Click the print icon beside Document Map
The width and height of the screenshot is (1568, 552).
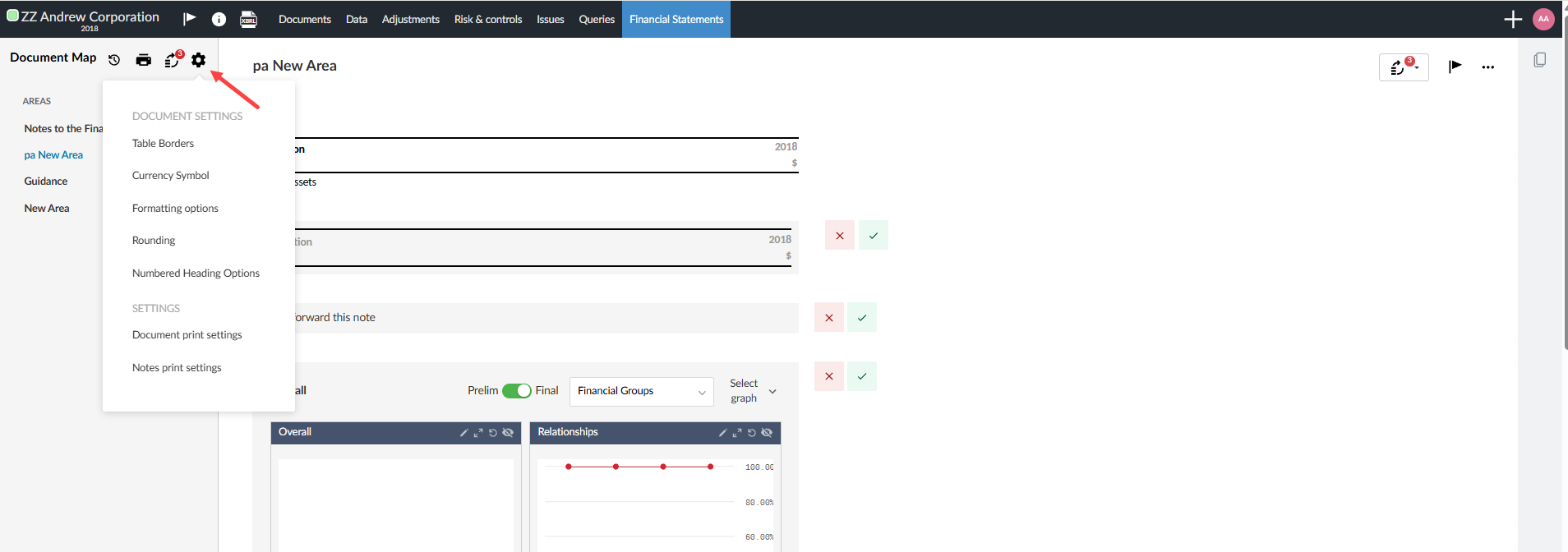click(144, 60)
